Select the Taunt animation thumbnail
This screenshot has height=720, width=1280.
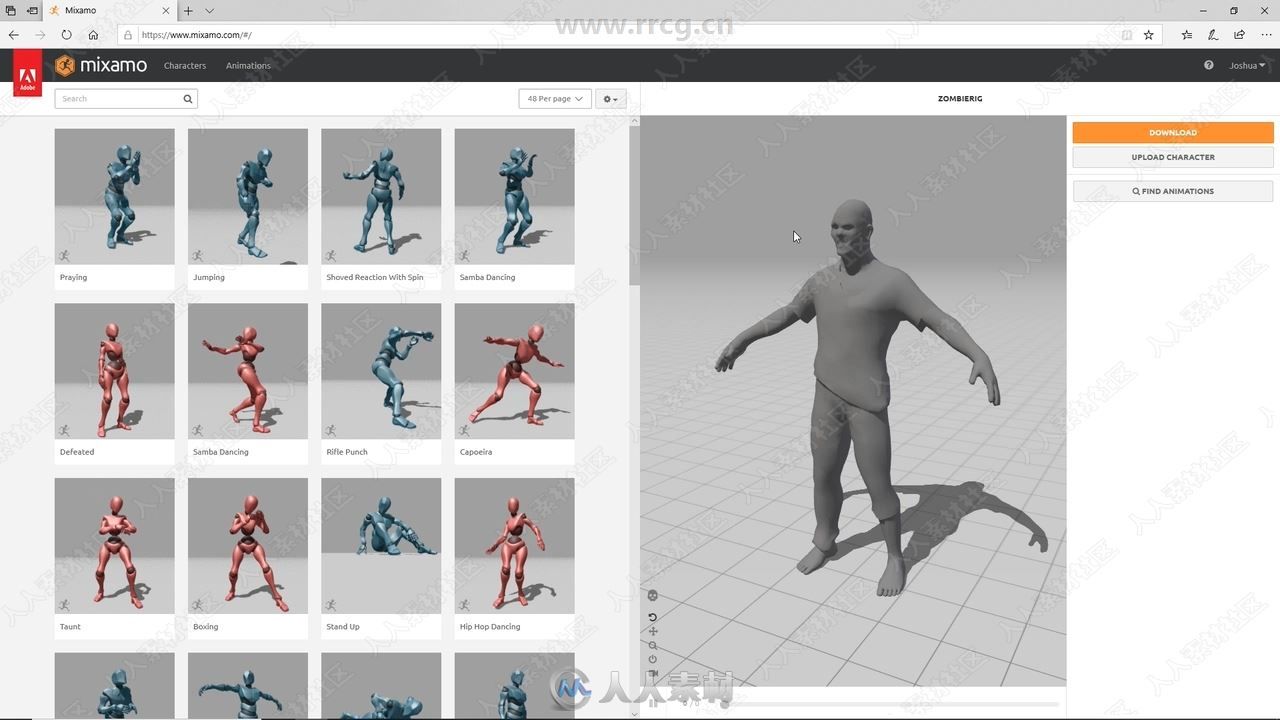114,546
